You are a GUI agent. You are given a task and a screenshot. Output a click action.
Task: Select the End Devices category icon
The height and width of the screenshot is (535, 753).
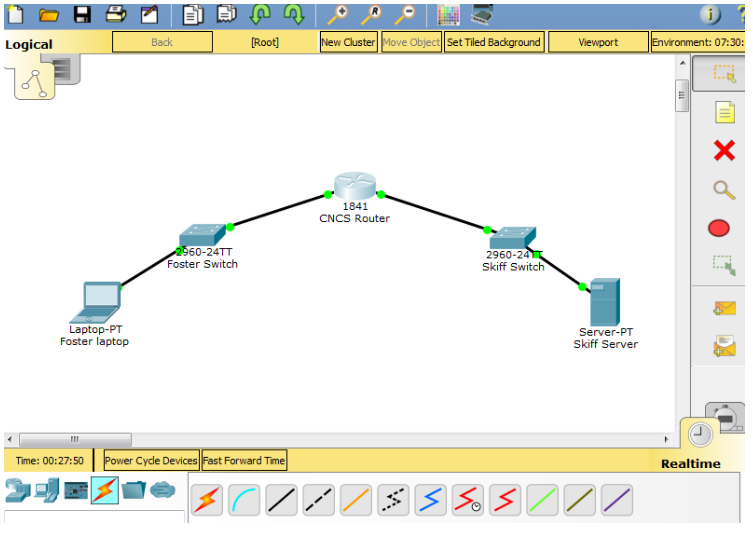click(x=47, y=491)
